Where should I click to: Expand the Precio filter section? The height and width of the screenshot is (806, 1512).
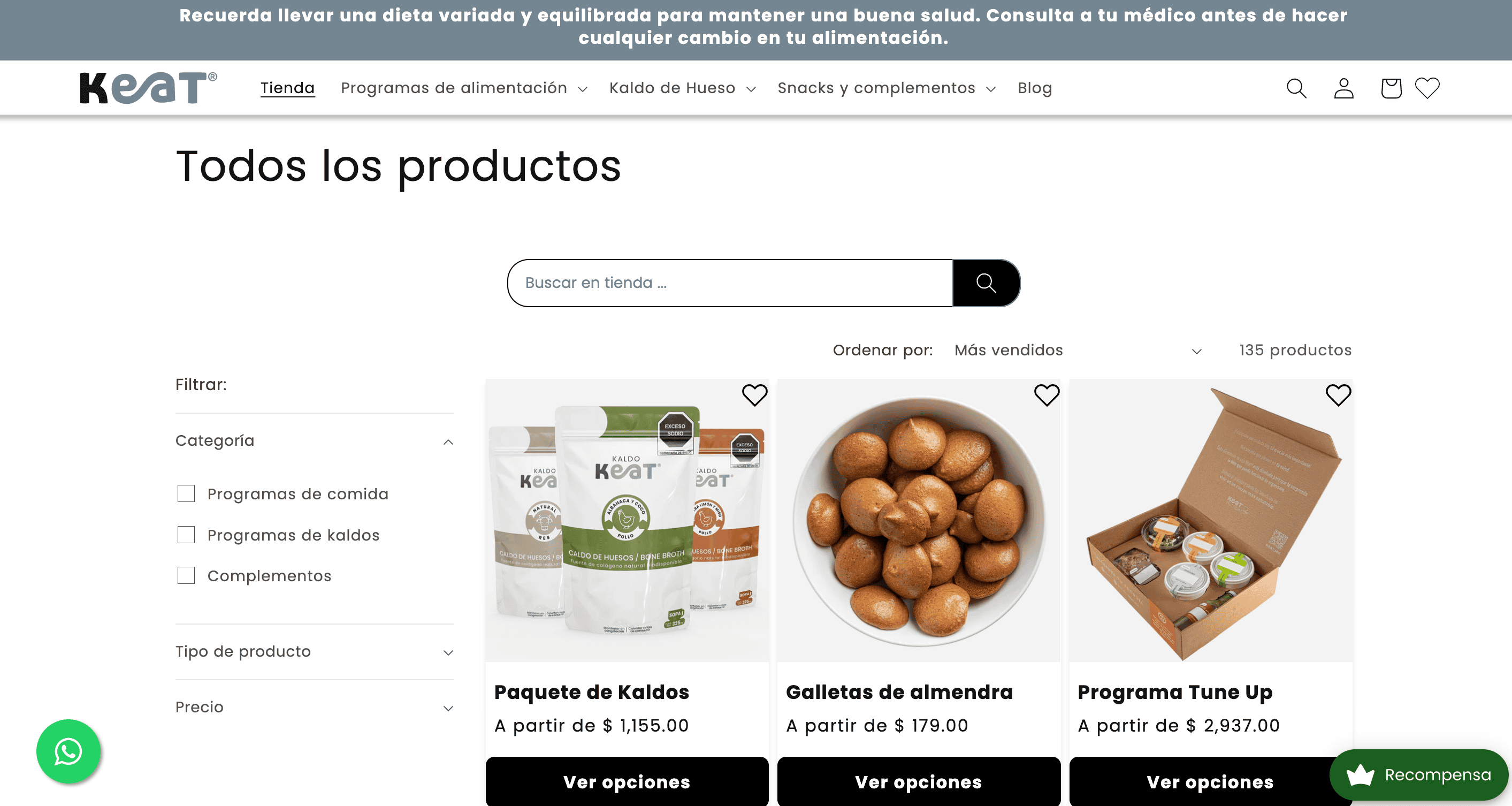click(314, 708)
